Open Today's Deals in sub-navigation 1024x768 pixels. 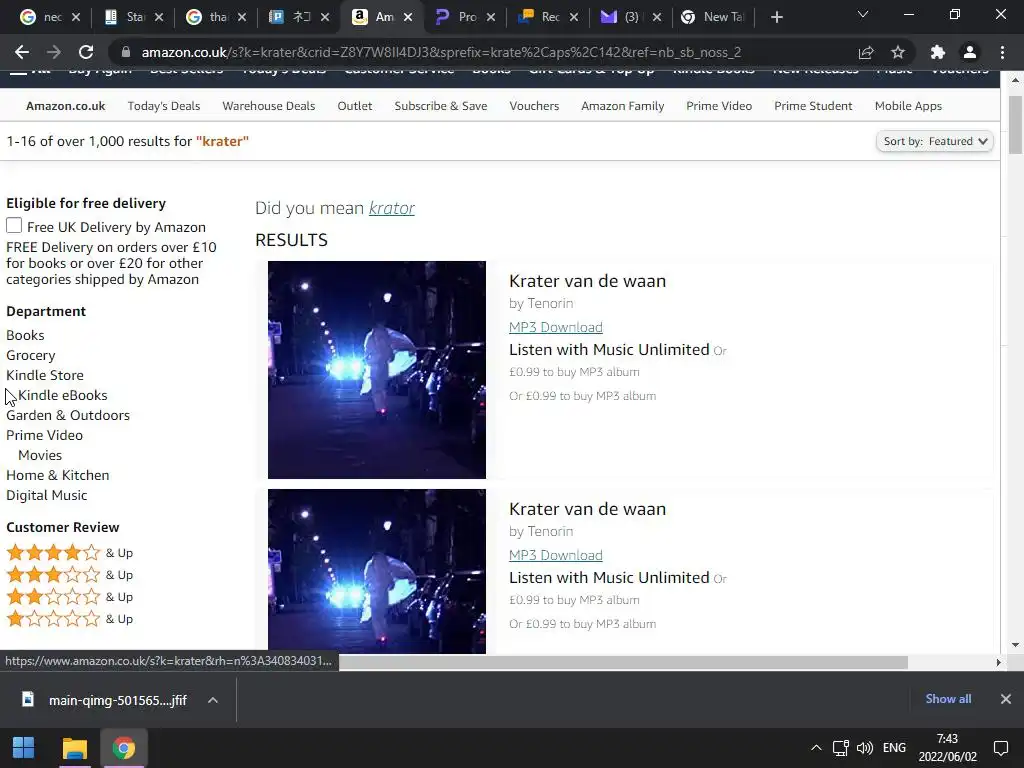[x=164, y=106]
